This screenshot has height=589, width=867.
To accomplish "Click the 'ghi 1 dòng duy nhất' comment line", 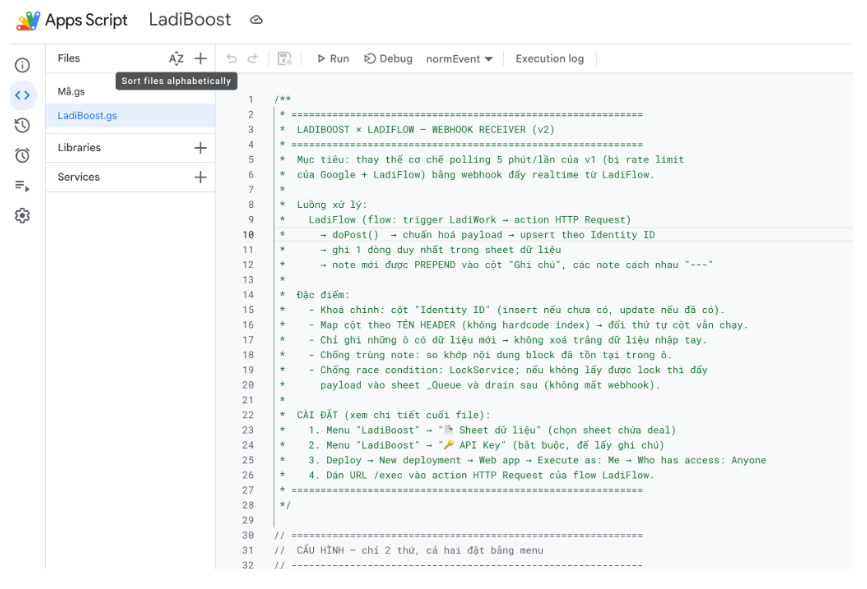I will point(441,250).
